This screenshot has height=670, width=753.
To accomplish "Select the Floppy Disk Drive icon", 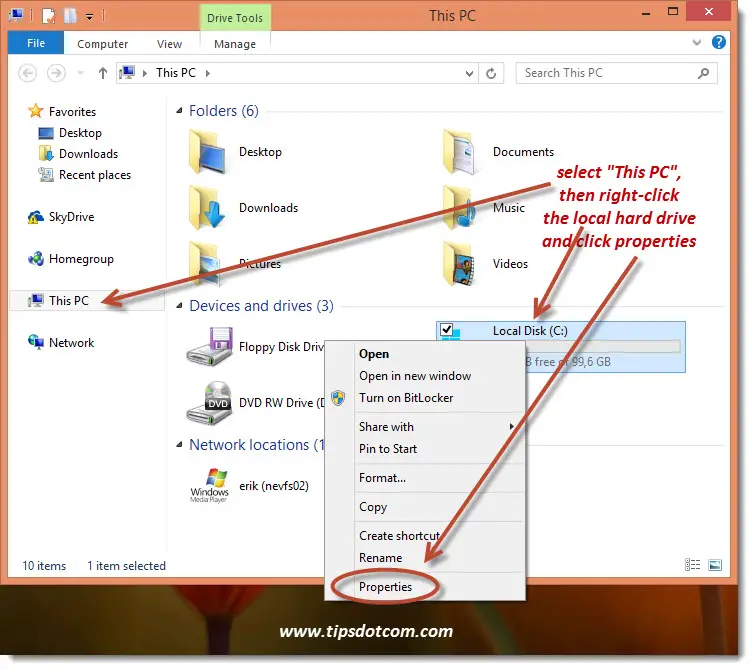I will click(210, 347).
